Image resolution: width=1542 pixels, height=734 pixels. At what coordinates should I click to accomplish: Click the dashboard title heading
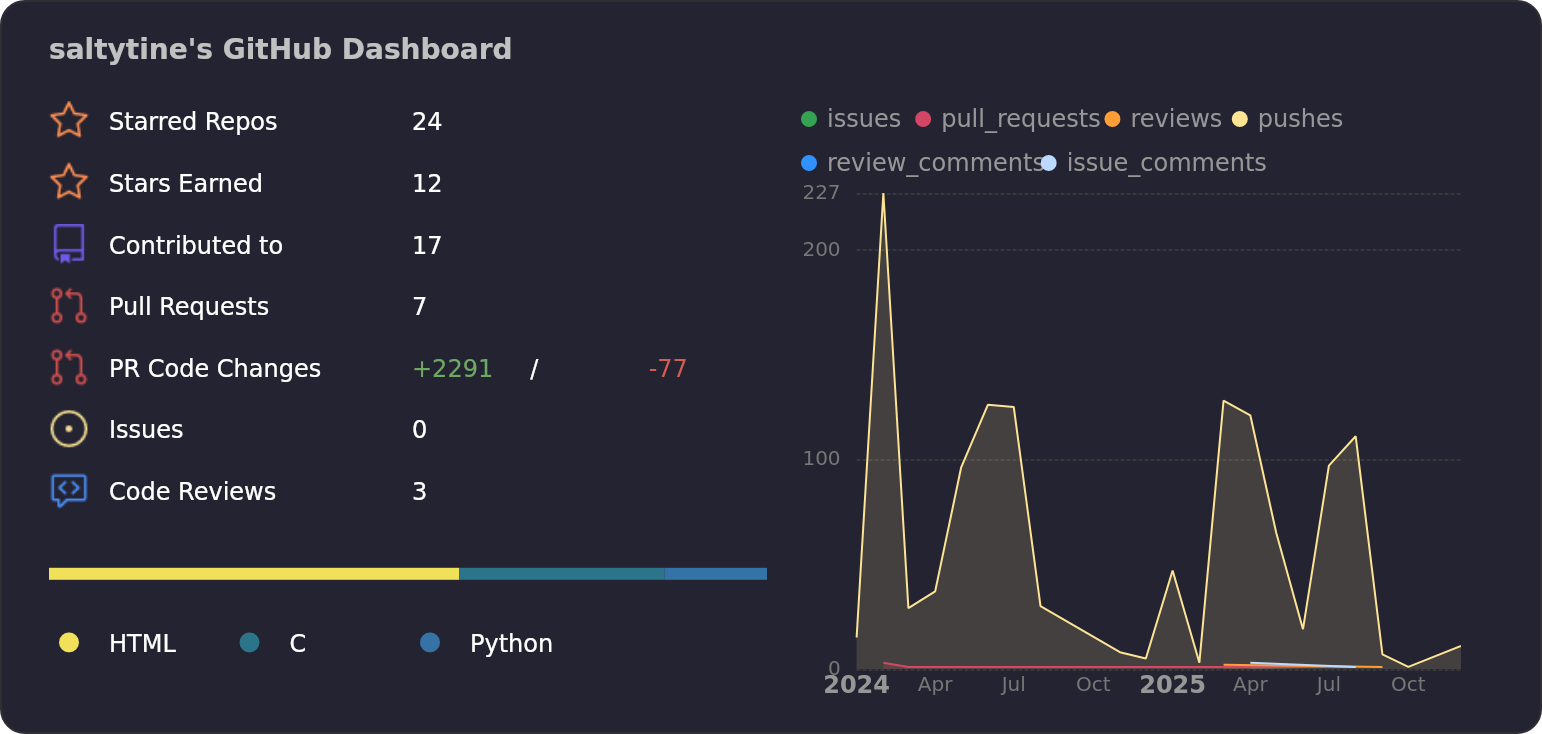pyautogui.click(x=280, y=49)
